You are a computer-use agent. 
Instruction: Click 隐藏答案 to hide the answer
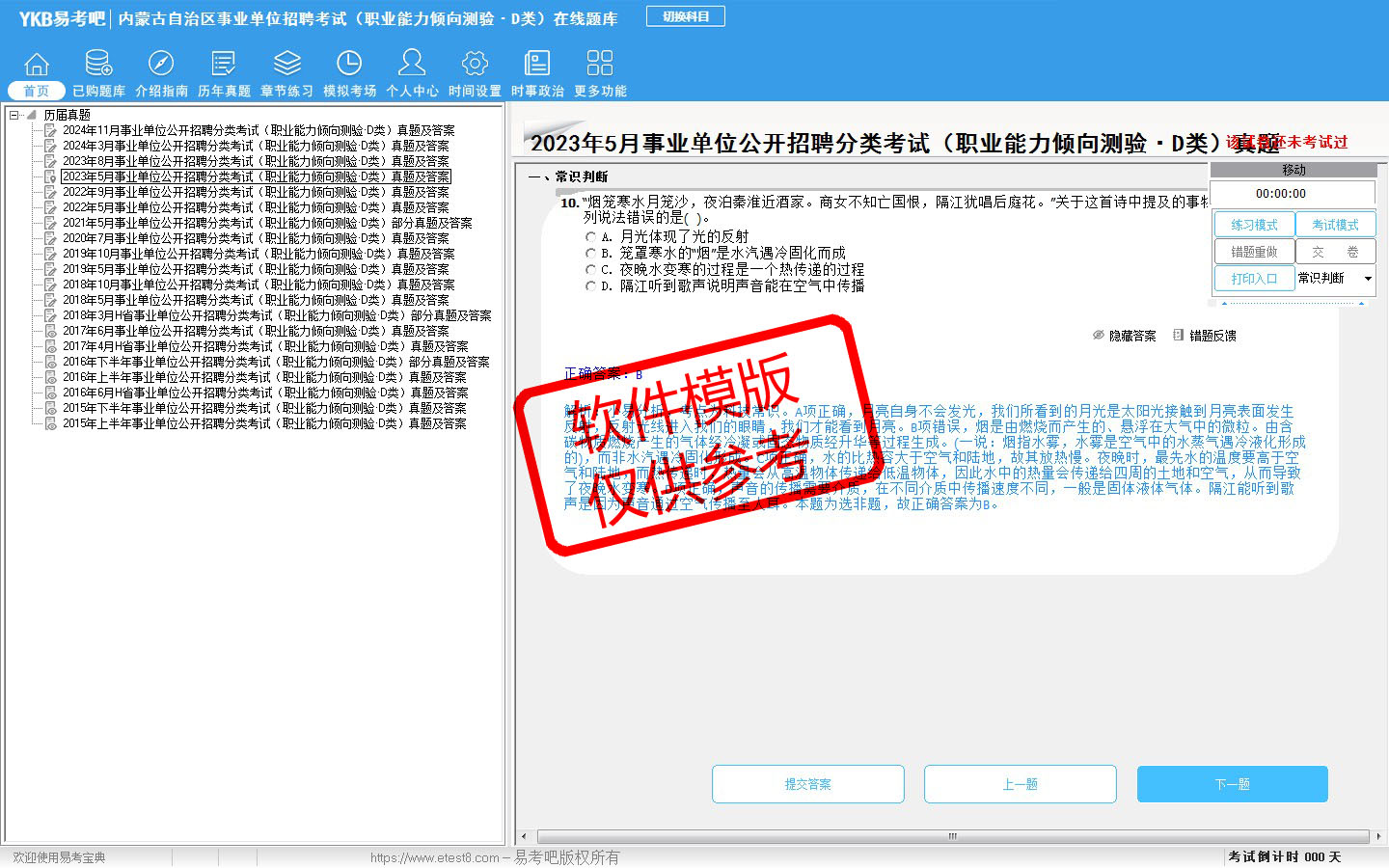pos(1125,336)
